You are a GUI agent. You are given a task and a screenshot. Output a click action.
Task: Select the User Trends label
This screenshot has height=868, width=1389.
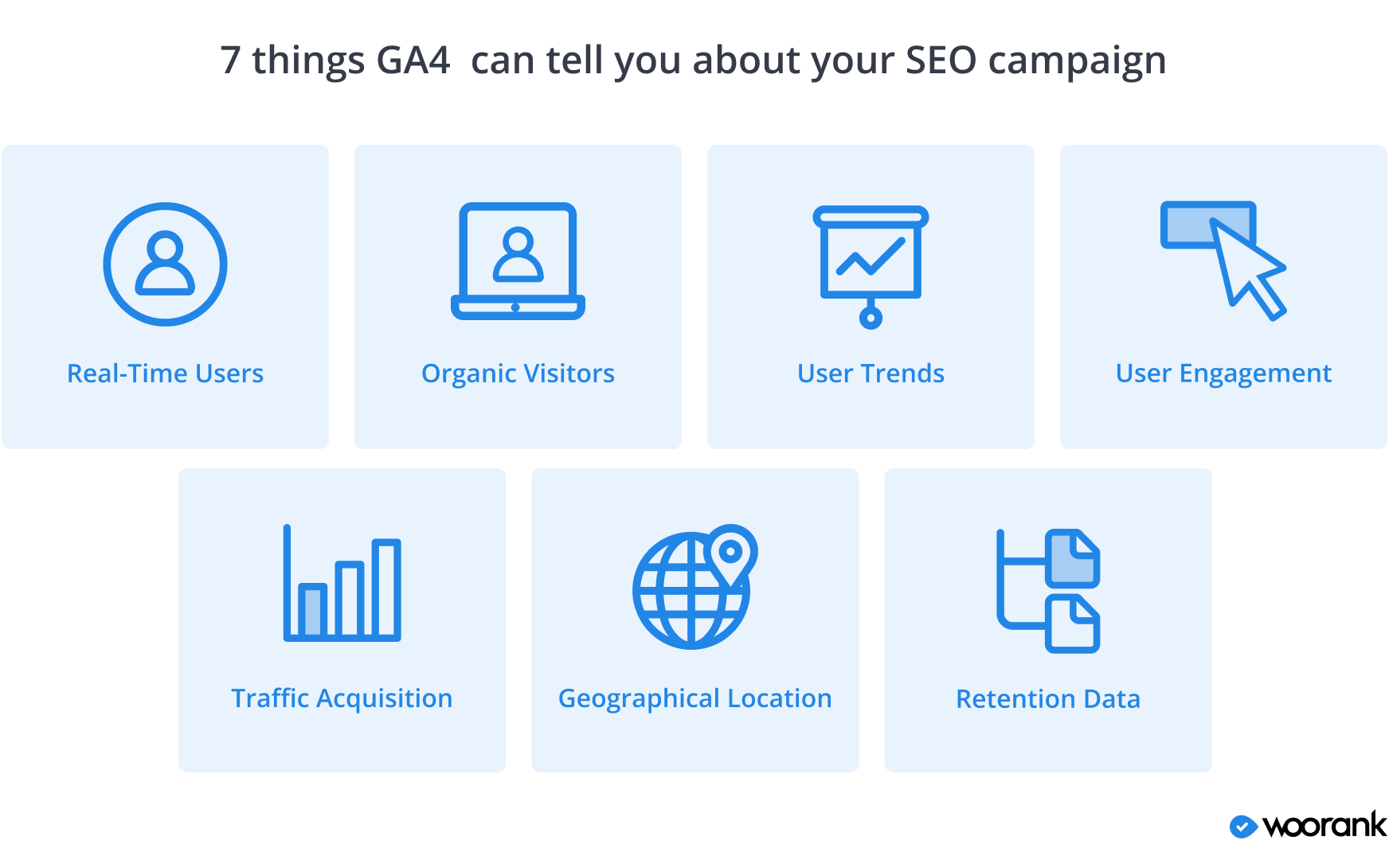click(x=871, y=373)
